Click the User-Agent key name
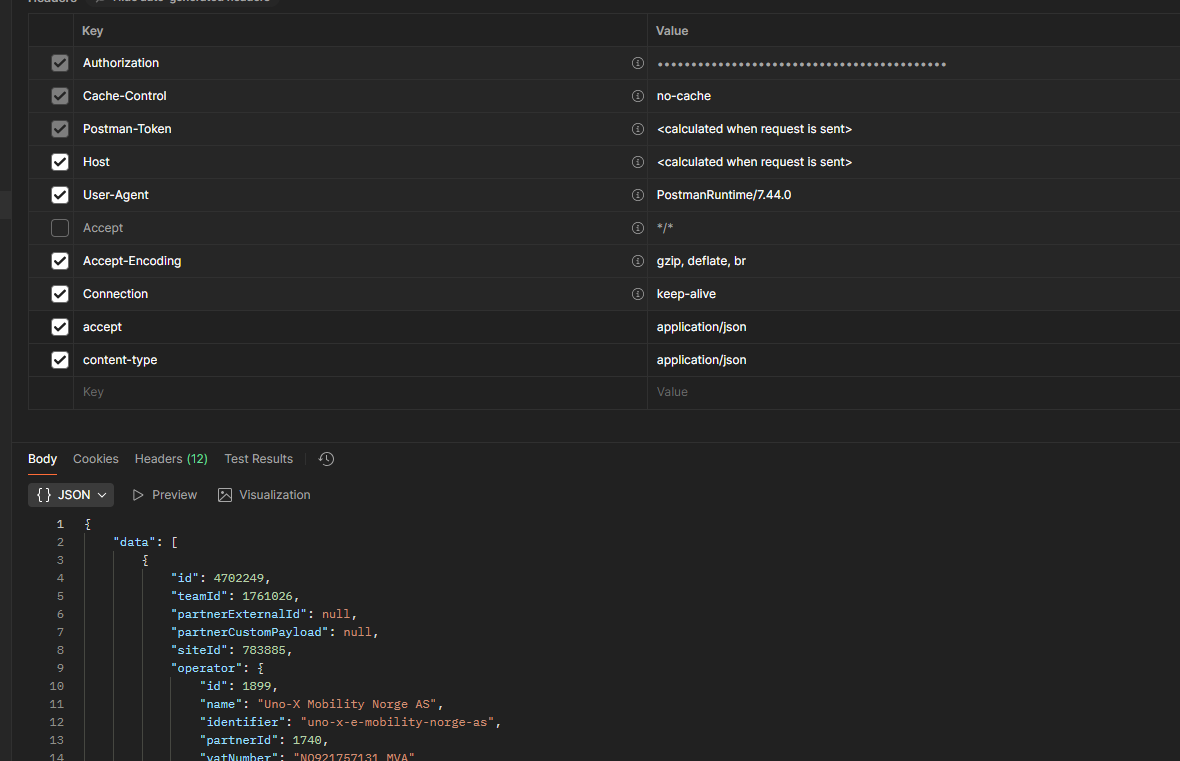This screenshot has height=761, width=1180. [115, 195]
